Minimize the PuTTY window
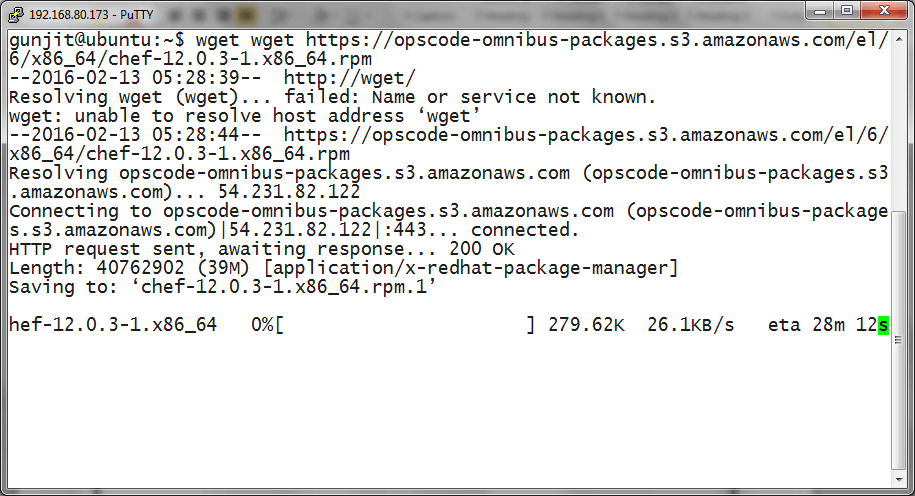 pos(820,10)
